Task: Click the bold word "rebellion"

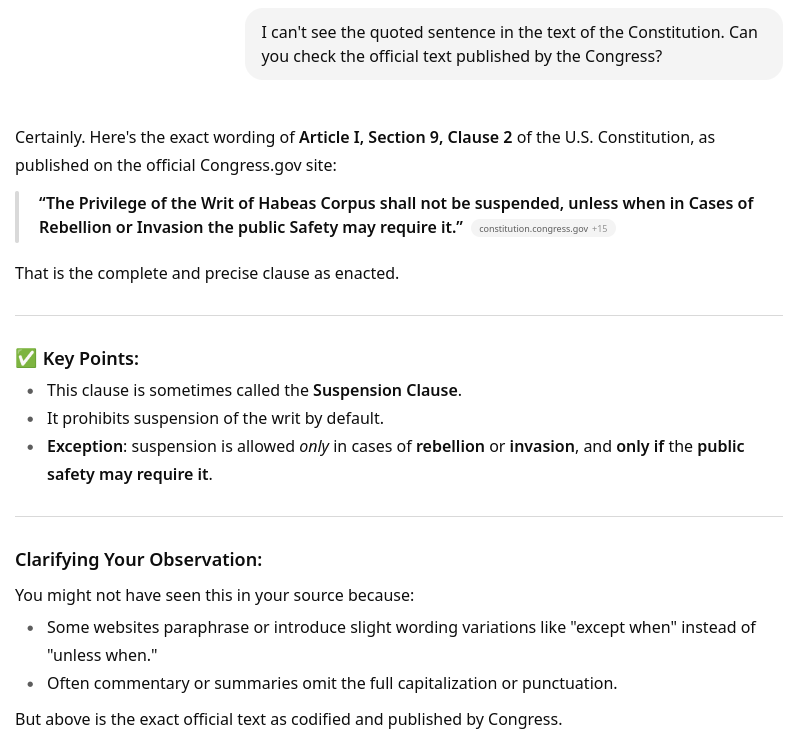Action: point(450,446)
